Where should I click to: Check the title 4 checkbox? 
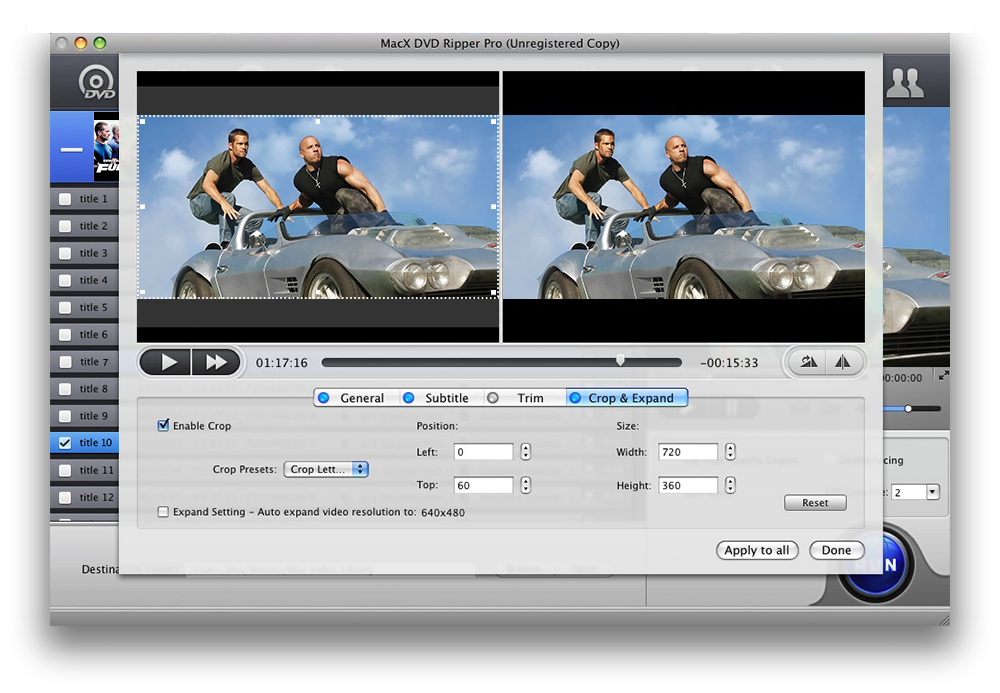65,280
